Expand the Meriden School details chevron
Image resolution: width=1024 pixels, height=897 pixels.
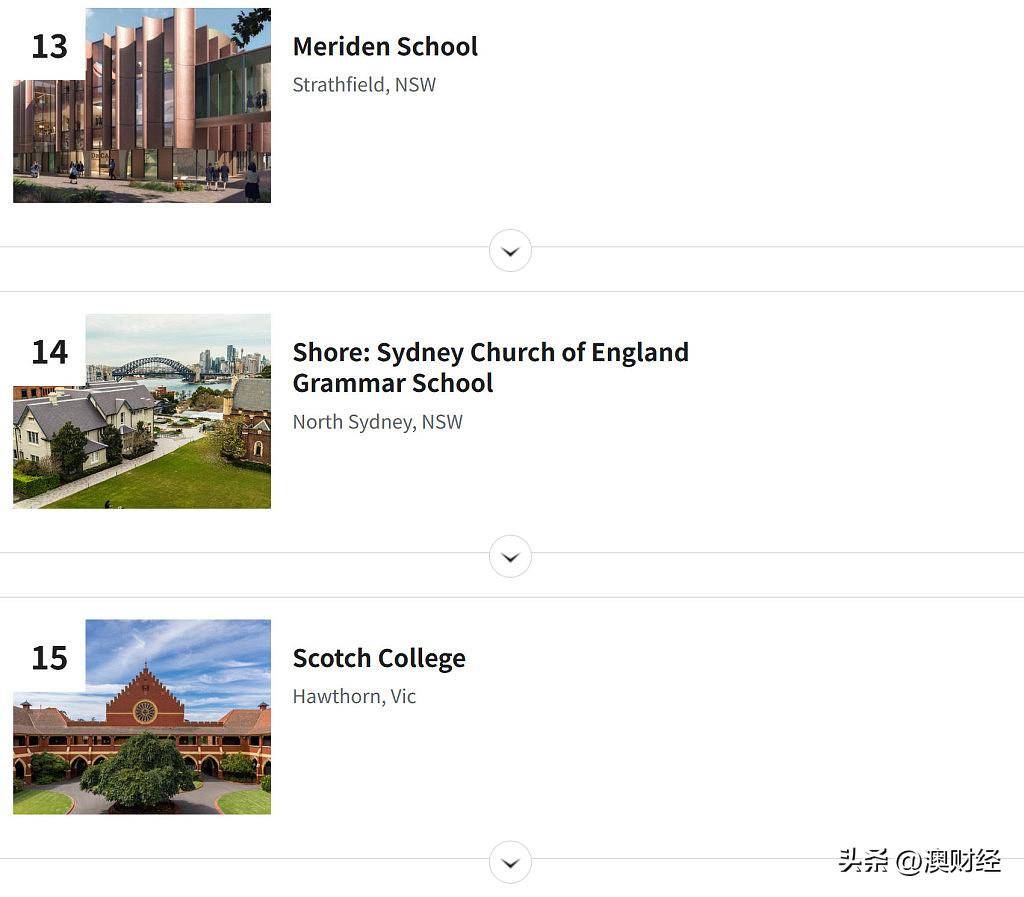pyautogui.click(x=510, y=251)
